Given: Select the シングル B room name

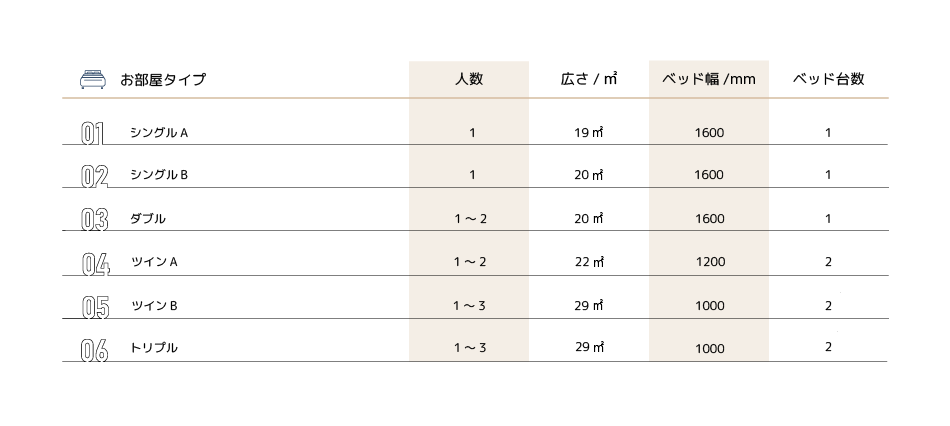Looking at the screenshot, I should [x=159, y=175].
